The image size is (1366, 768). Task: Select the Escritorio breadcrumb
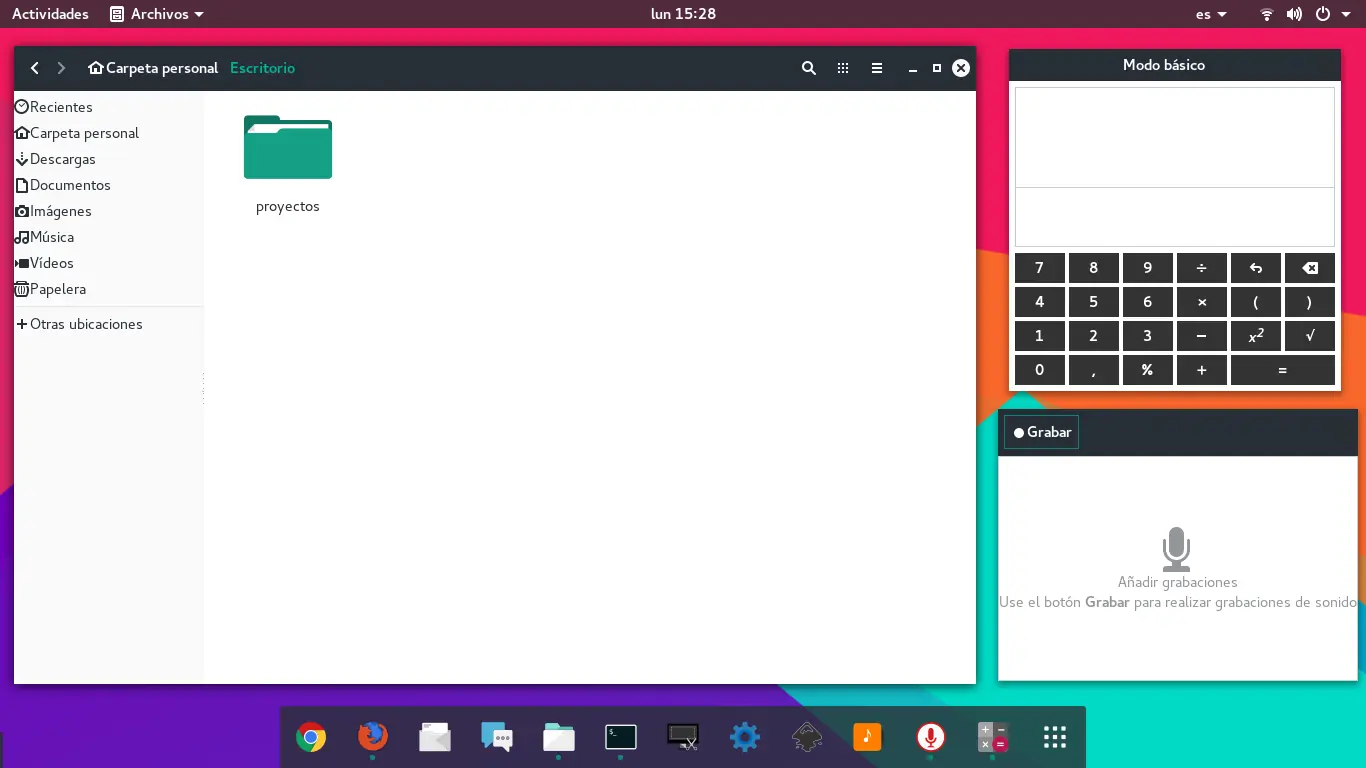click(x=262, y=68)
